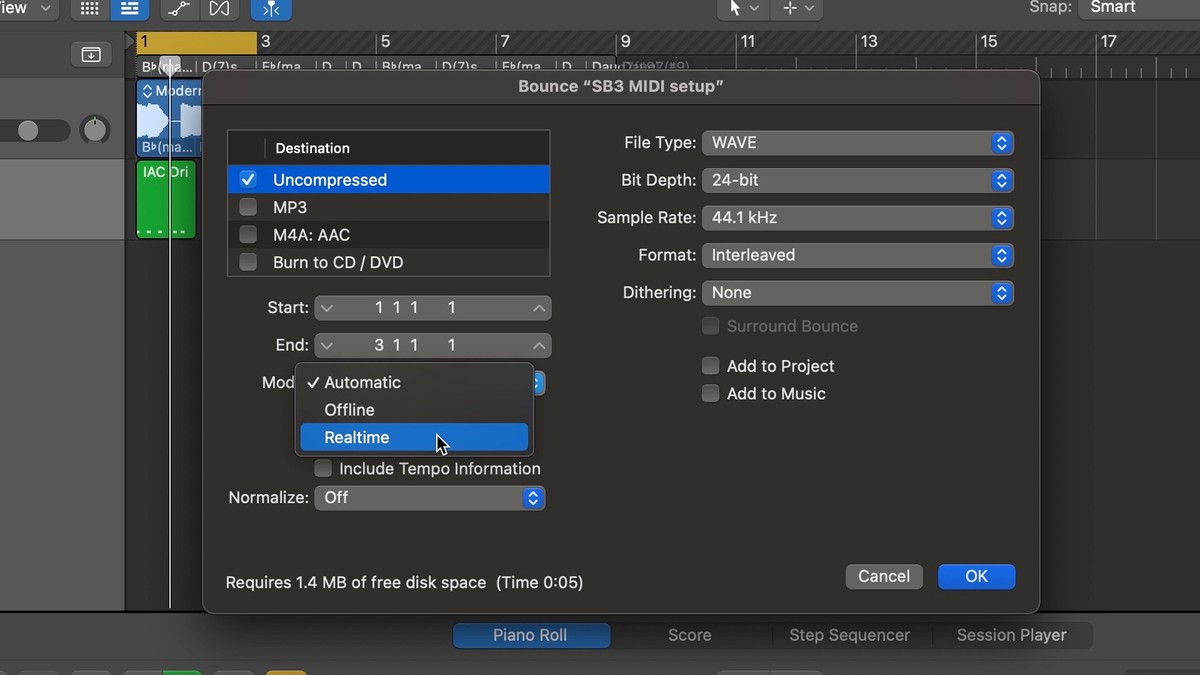This screenshot has height=675, width=1200.
Task: Check the Add to Project option
Action: pyautogui.click(x=710, y=366)
